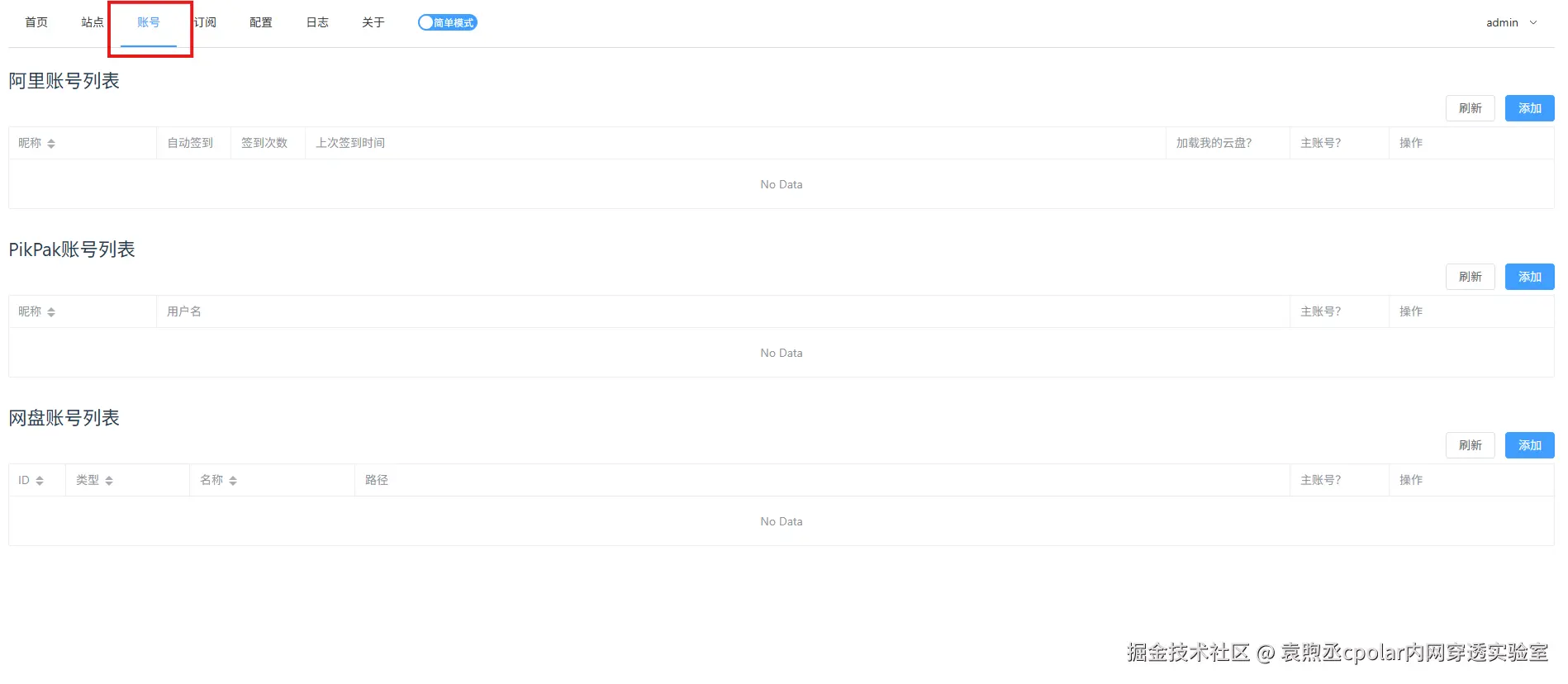Refresh the 网盘账号列表 table
The height and width of the screenshot is (684, 1568).
1470,445
